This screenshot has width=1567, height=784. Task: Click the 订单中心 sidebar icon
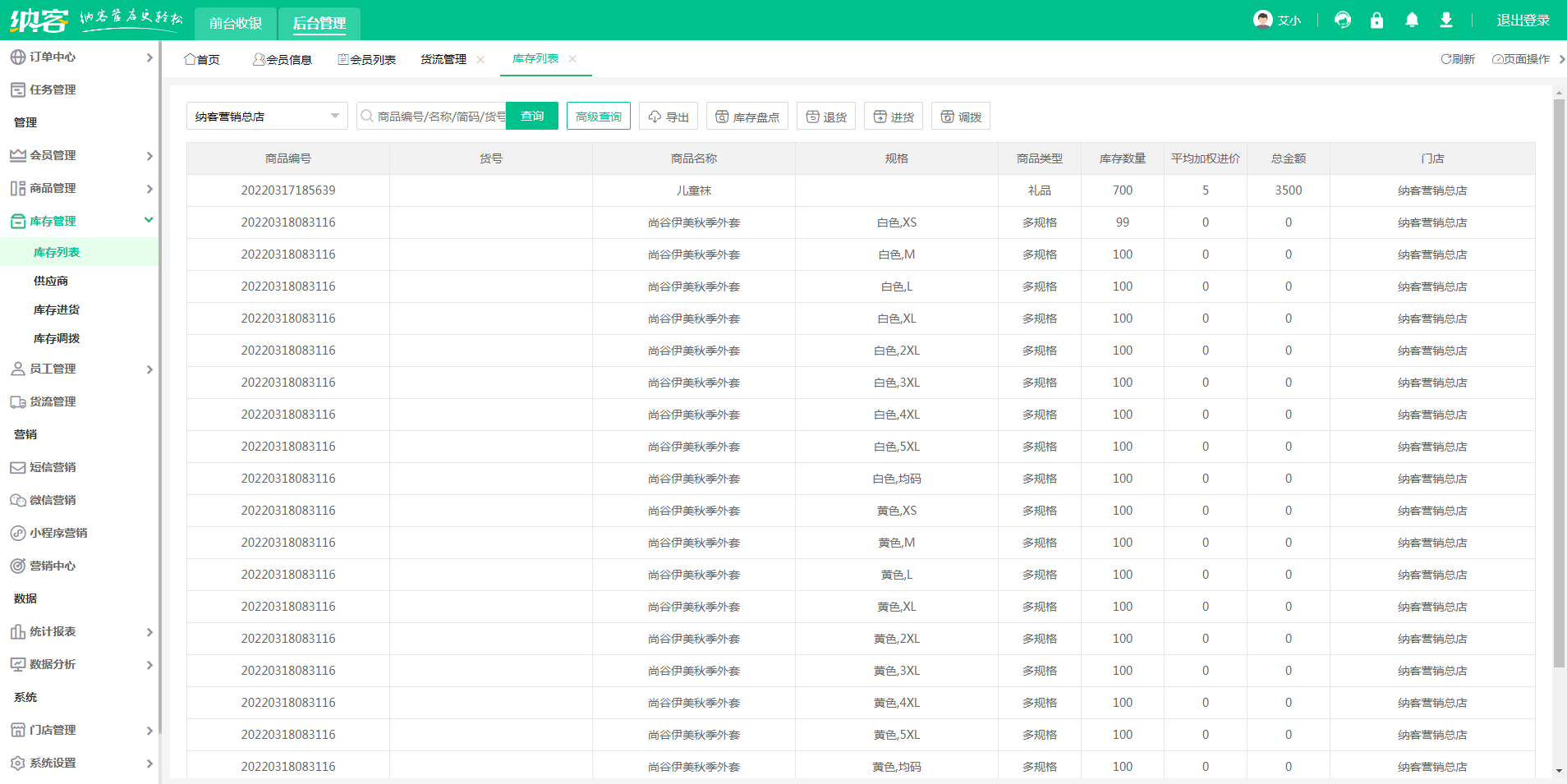17,57
